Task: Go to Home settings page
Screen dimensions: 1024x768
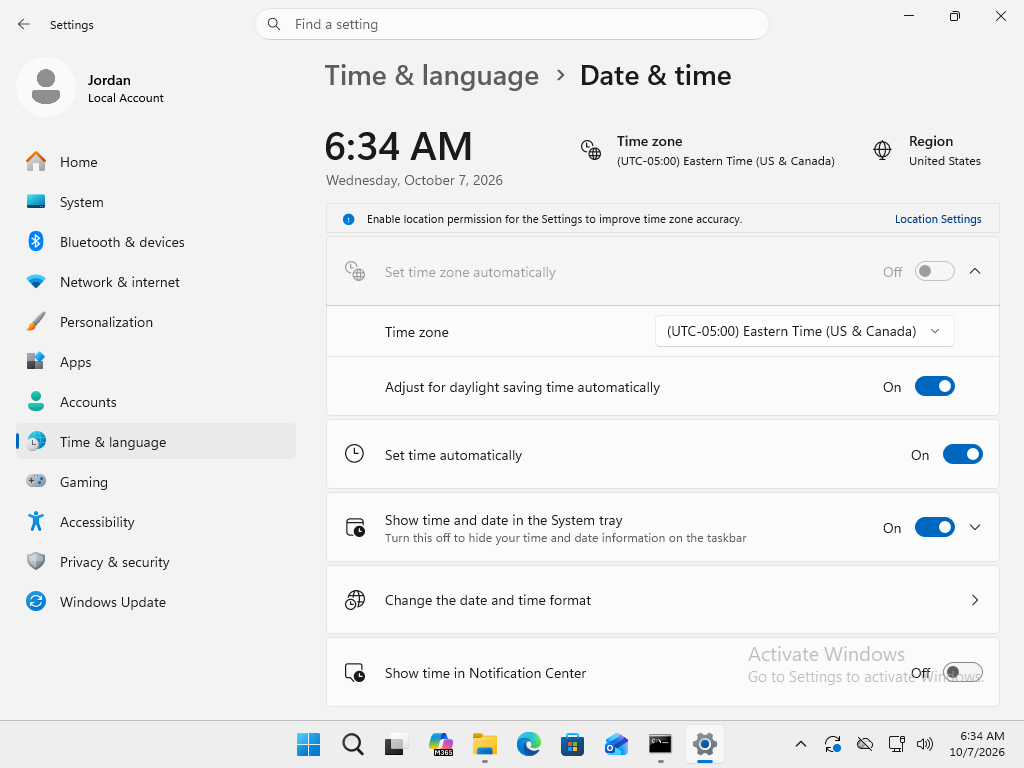Action: (155, 161)
